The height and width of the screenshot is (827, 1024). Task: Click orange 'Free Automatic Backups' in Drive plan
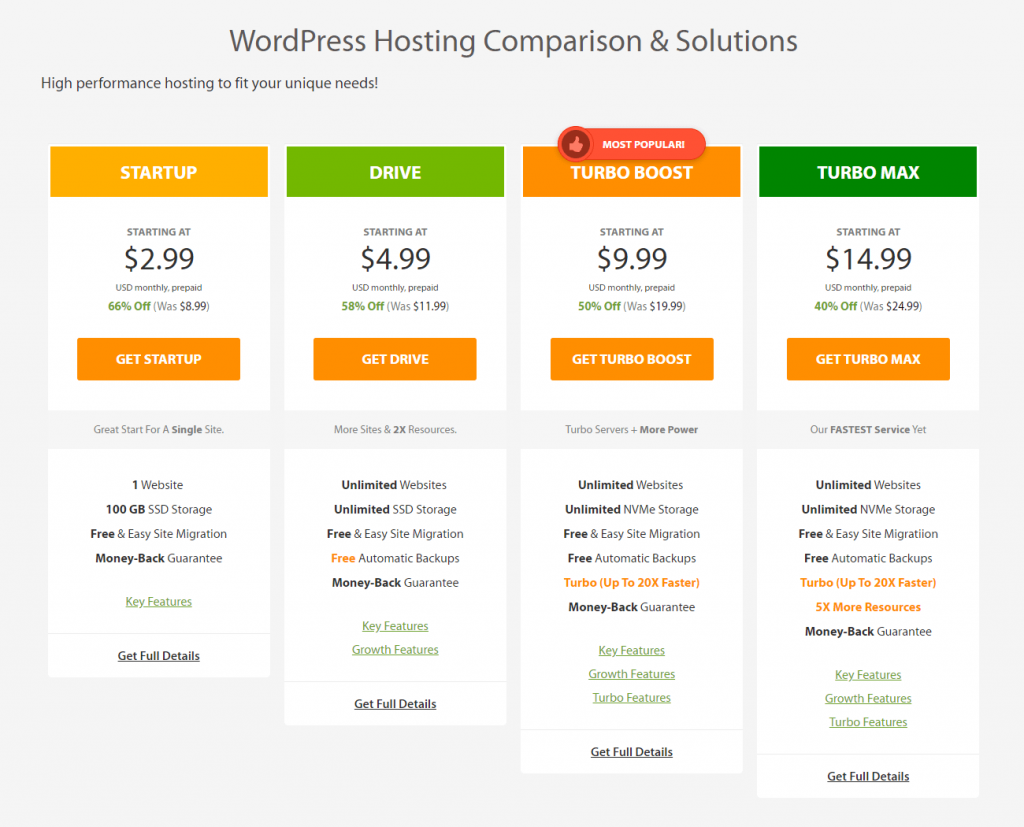click(395, 558)
